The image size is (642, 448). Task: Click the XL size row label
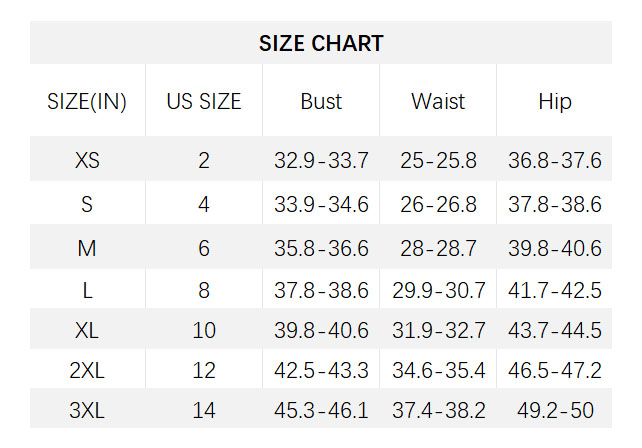(87, 330)
